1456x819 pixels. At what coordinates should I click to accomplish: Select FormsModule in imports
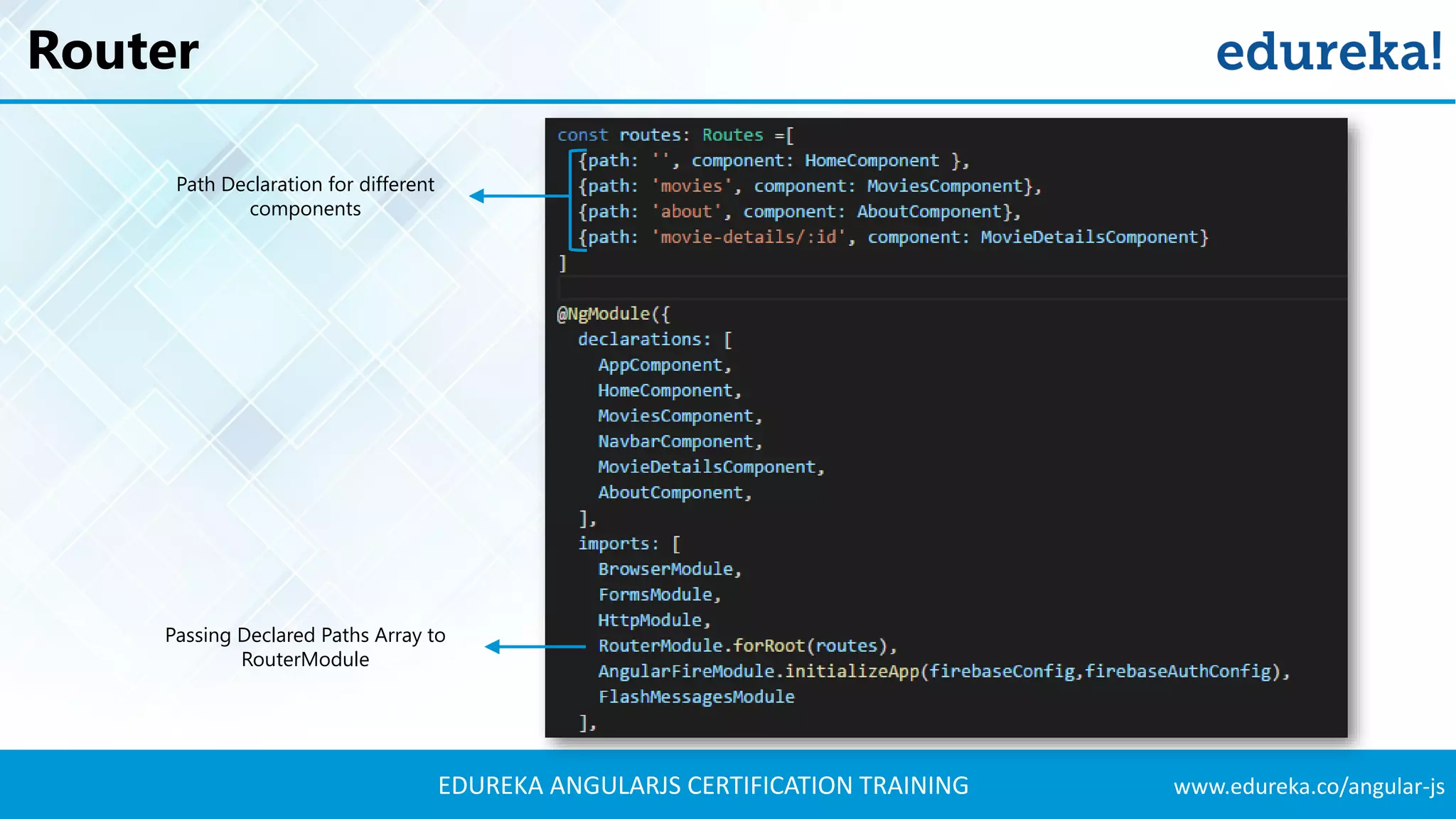point(660,596)
